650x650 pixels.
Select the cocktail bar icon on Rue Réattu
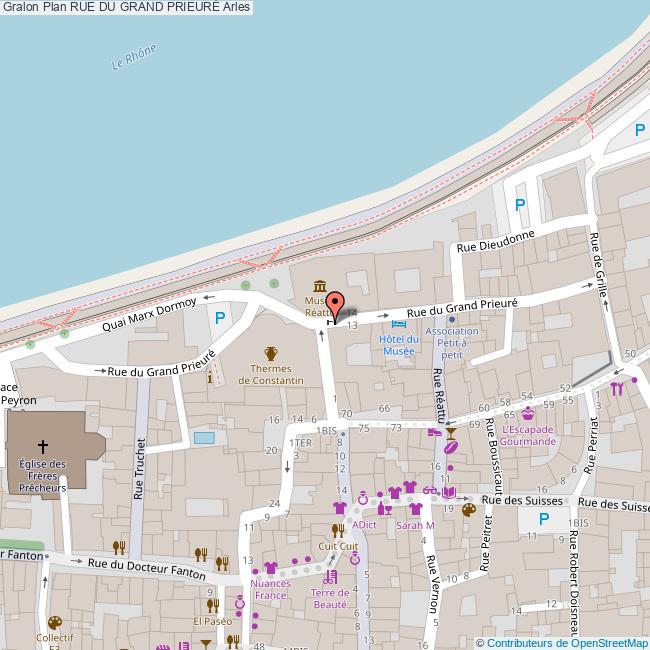450,433
